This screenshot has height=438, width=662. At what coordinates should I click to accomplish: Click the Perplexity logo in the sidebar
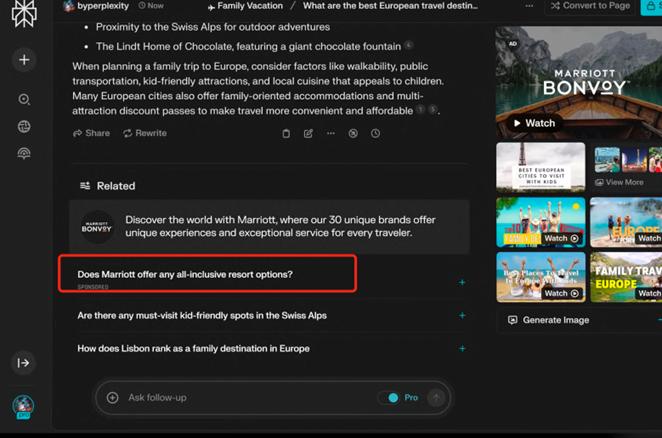tap(24, 16)
